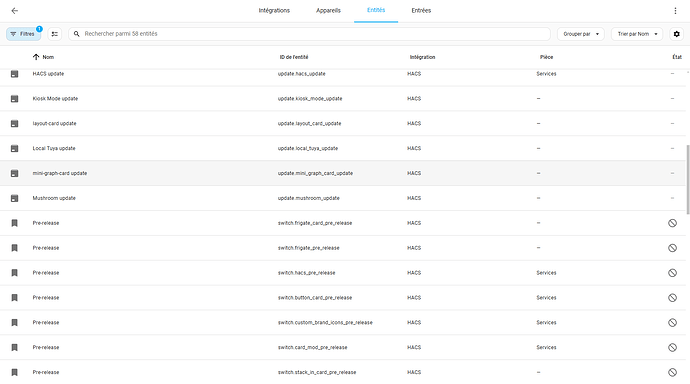The image size is (690, 384).
Task: Click switch.custom_brand_icons_pre_release entity ID
Action: [x=325, y=322]
